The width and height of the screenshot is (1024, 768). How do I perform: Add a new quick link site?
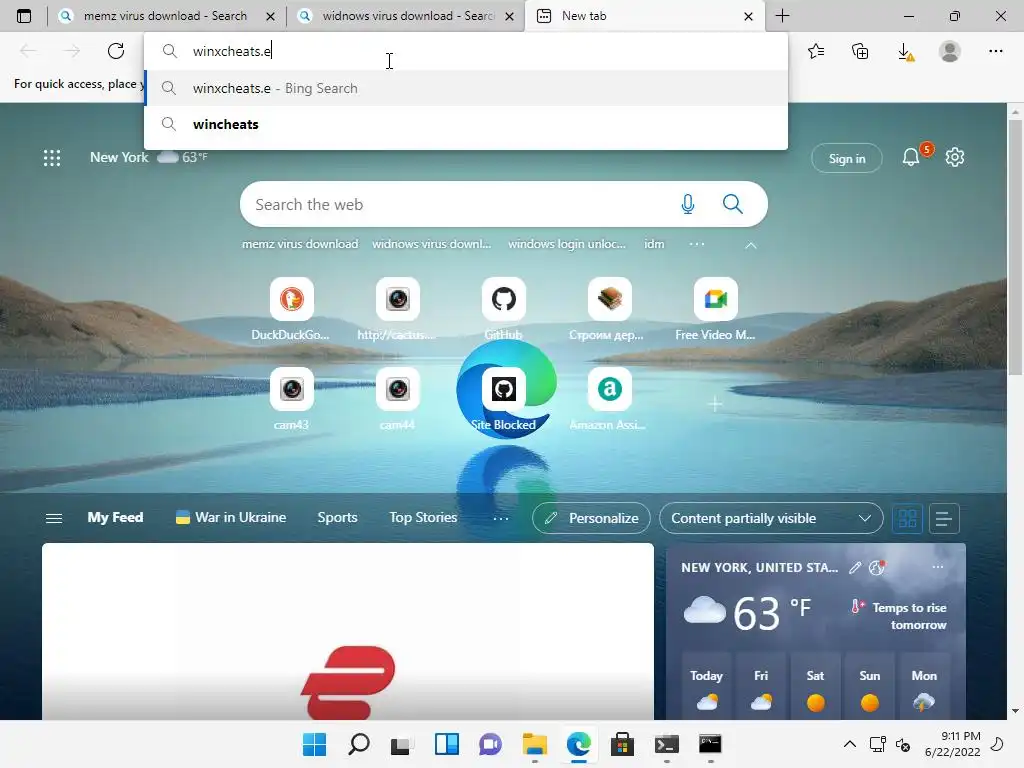pyautogui.click(x=715, y=404)
